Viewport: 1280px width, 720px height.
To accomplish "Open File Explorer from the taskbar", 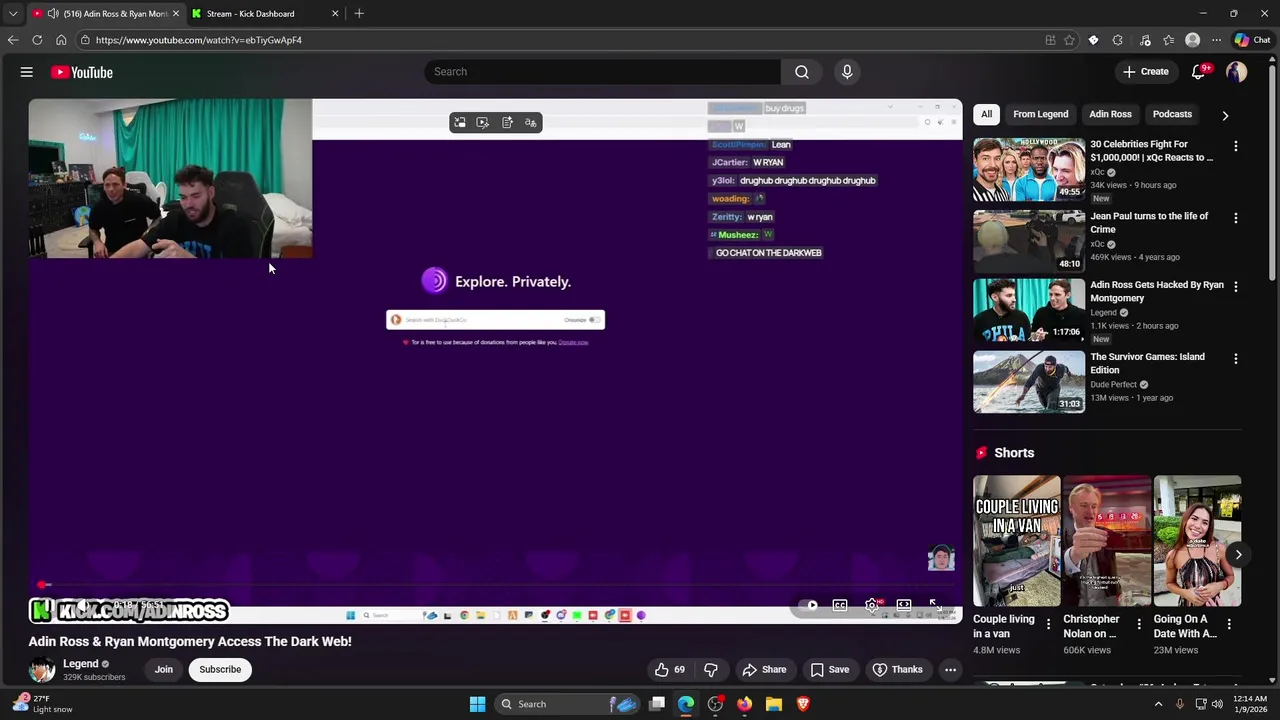I will 773,704.
